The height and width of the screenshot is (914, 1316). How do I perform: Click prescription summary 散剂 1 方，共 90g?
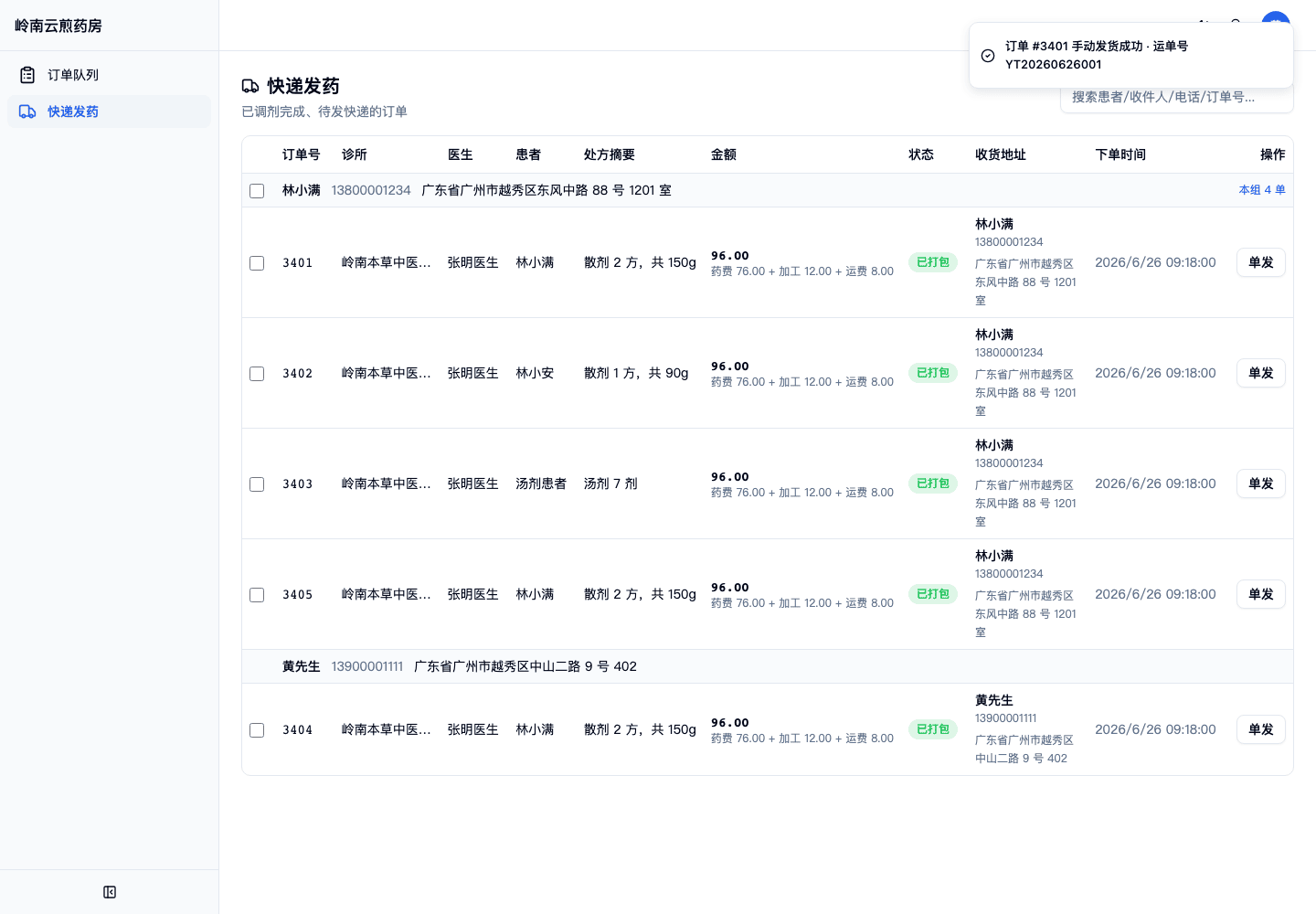click(636, 373)
